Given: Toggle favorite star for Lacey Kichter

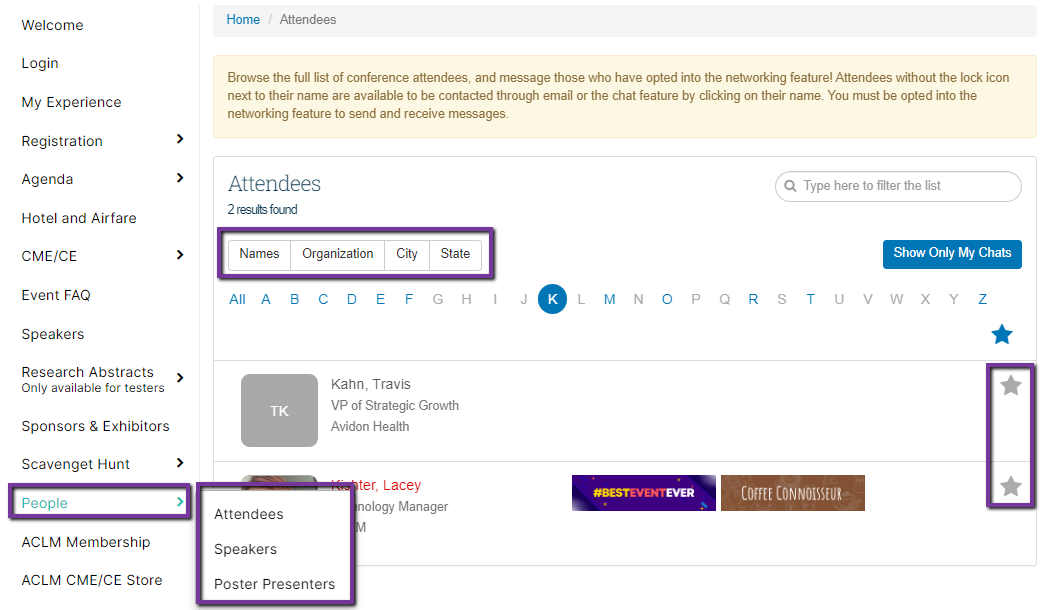Looking at the screenshot, I should [x=1011, y=487].
